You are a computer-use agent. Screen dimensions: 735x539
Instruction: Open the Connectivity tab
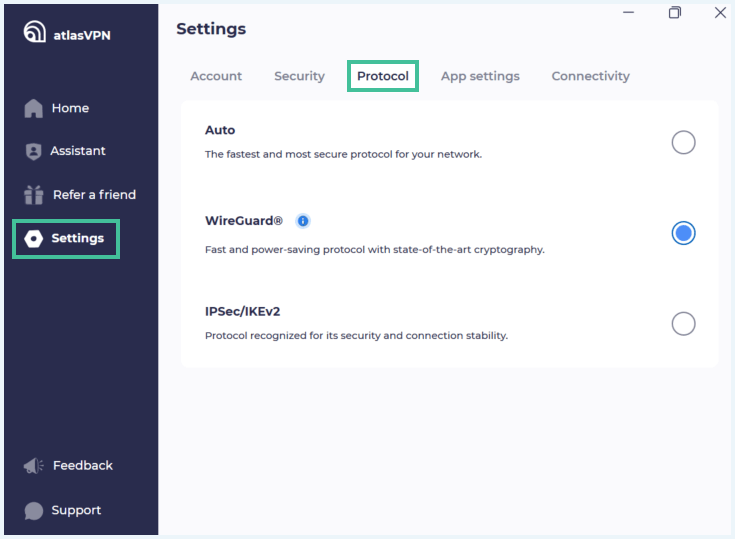click(x=591, y=76)
